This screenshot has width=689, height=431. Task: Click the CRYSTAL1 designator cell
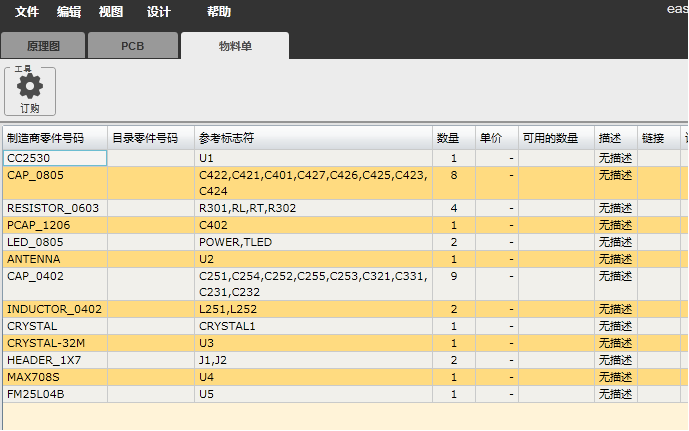[x=313, y=326]
